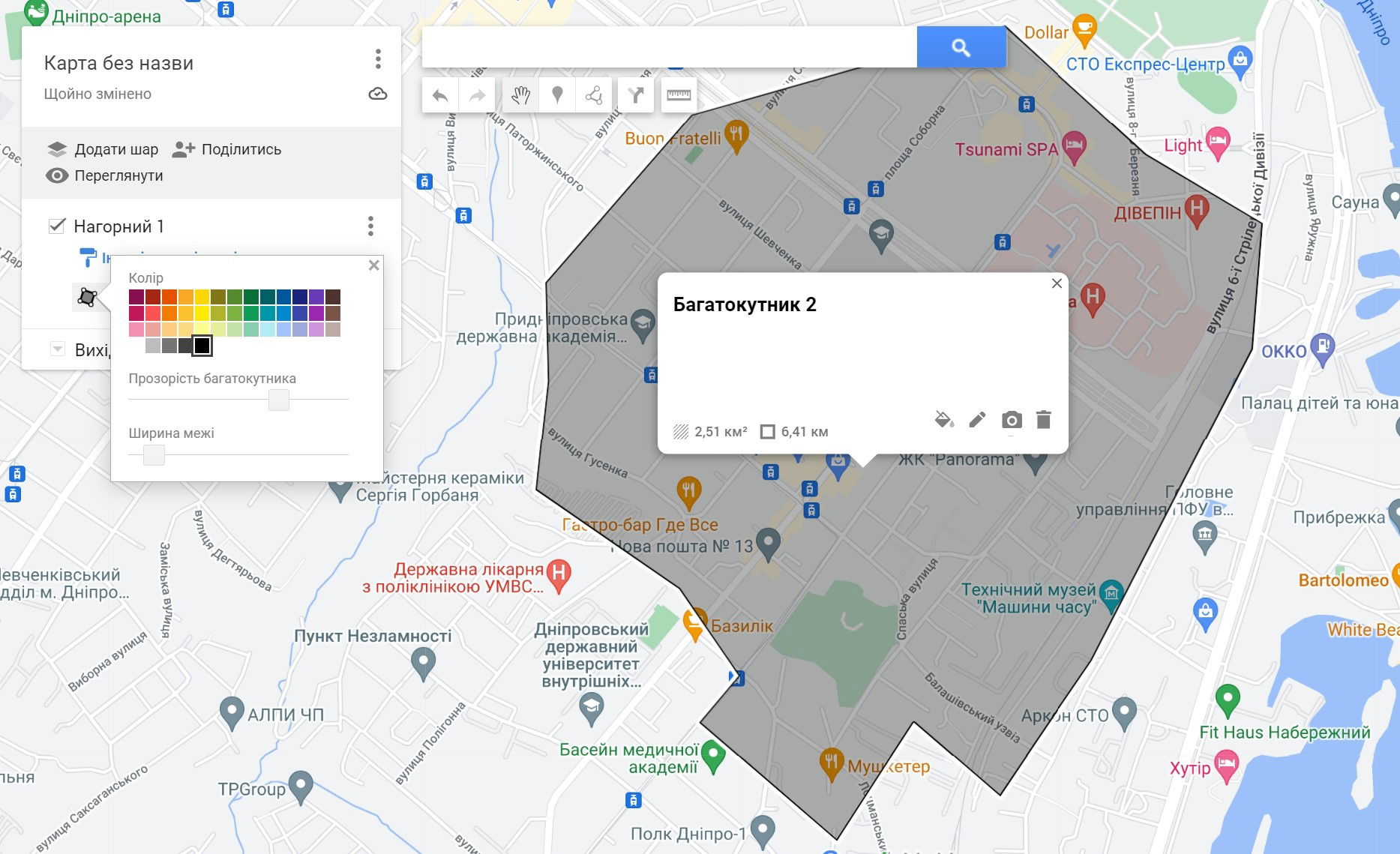
Task: Select the hand pan tool
Action: (520, 95)
